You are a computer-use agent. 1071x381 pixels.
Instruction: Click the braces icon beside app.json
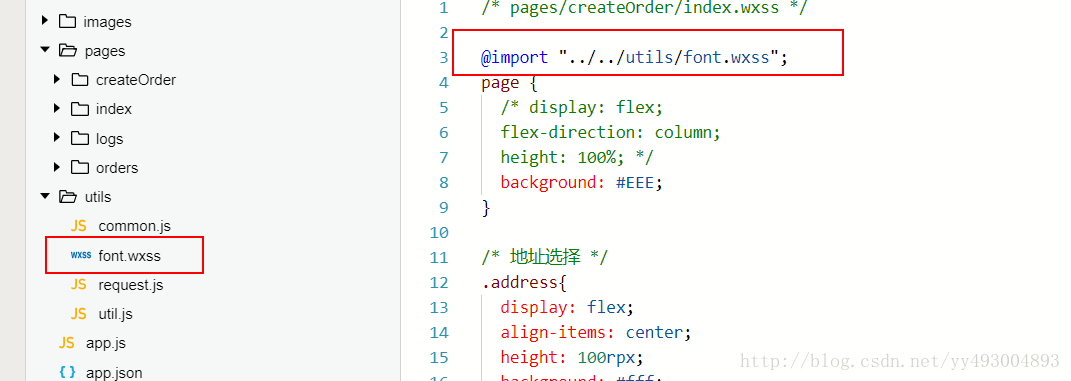tap(67, 372)
